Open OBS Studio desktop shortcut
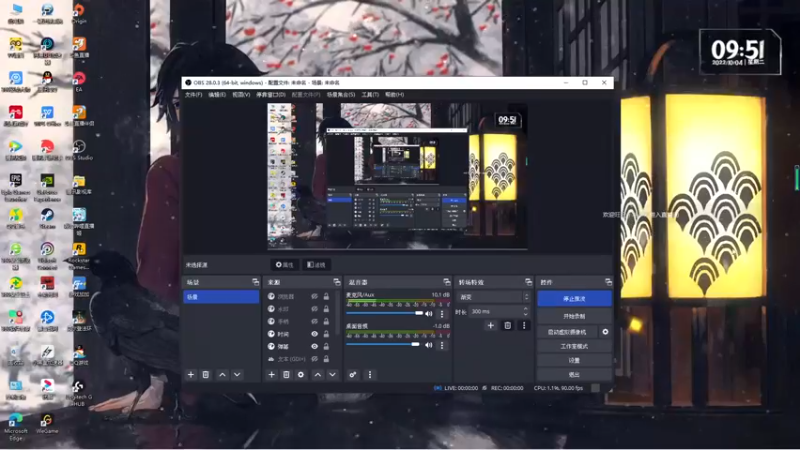 tap(79, 150)
